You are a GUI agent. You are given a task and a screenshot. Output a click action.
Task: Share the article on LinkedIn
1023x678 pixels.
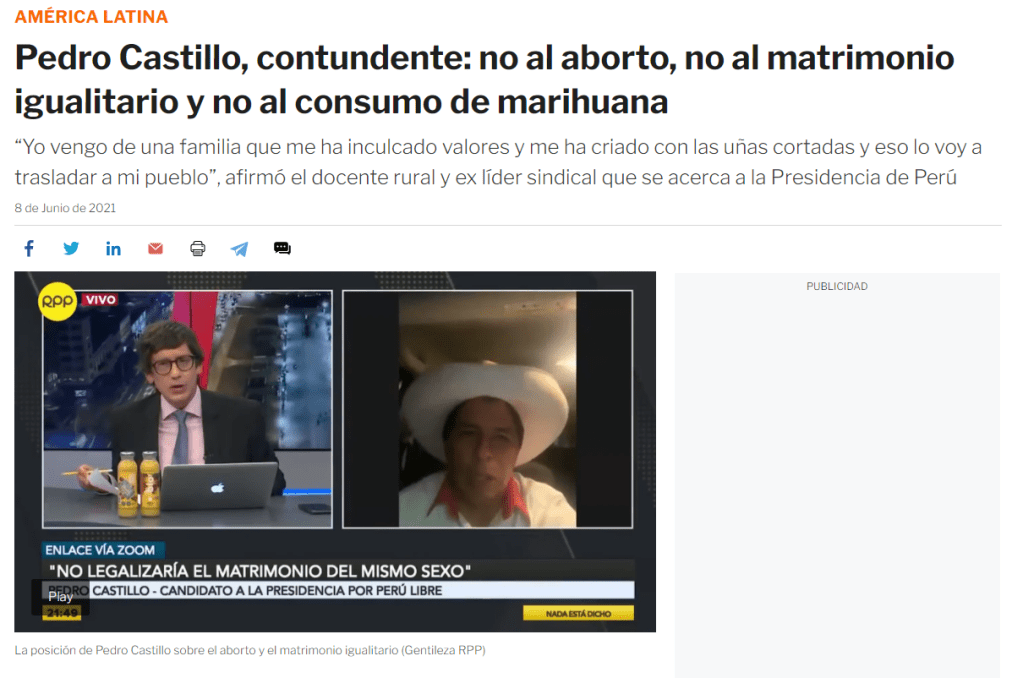pos(113,248)
